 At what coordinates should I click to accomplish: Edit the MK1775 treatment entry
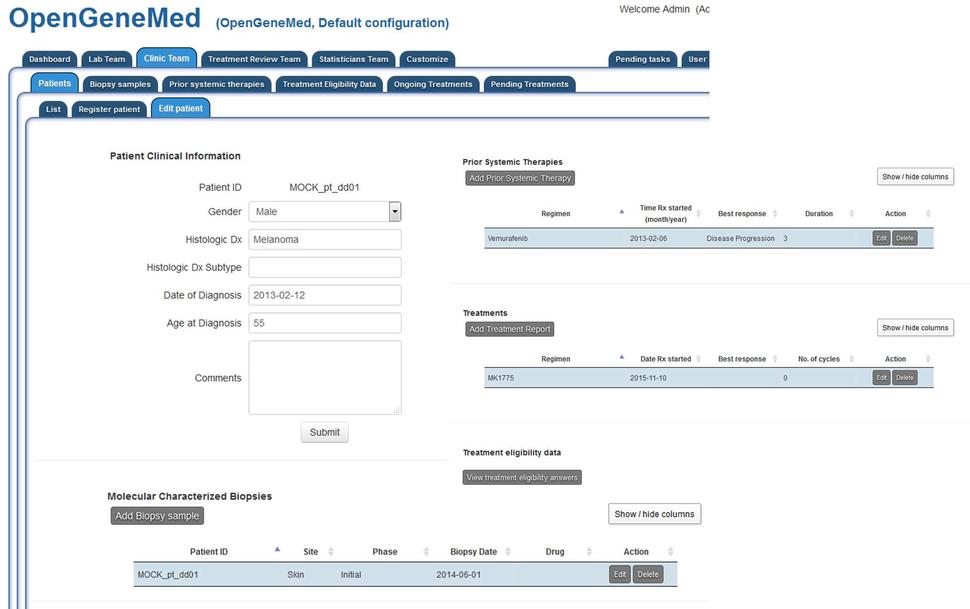tap(881, 378)
